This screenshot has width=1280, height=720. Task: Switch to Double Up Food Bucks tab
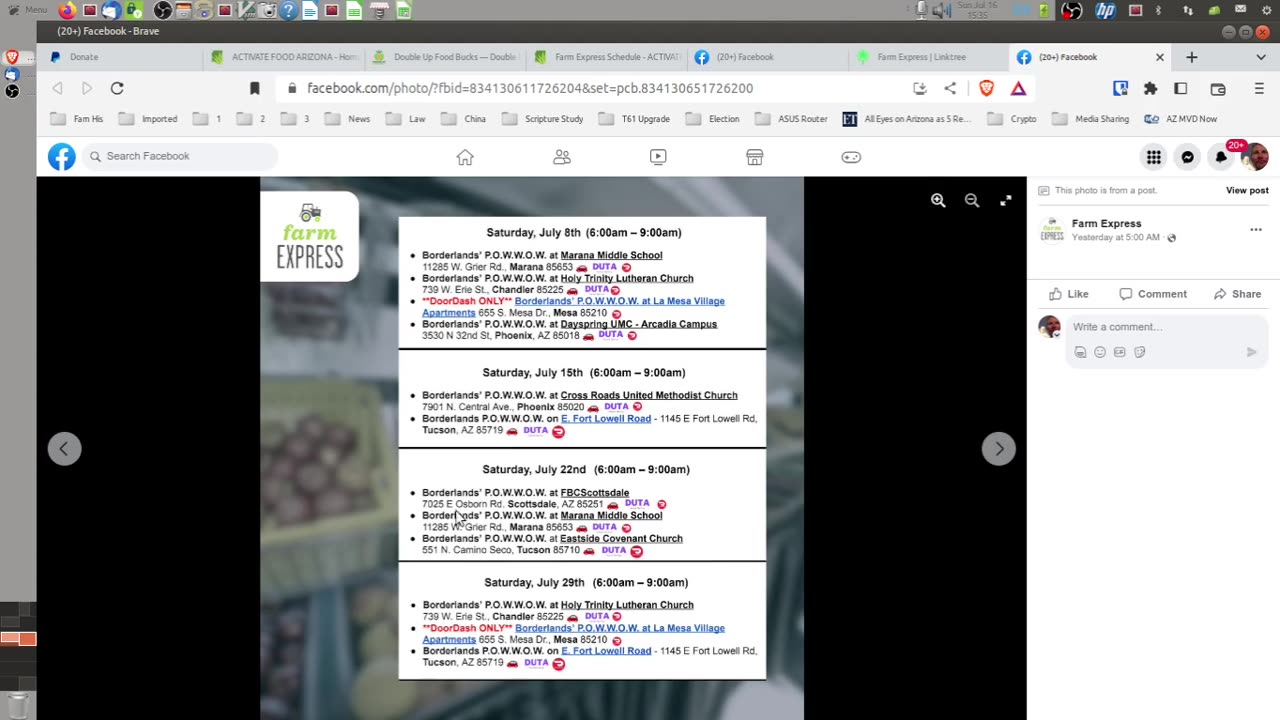tap(446, 57)
